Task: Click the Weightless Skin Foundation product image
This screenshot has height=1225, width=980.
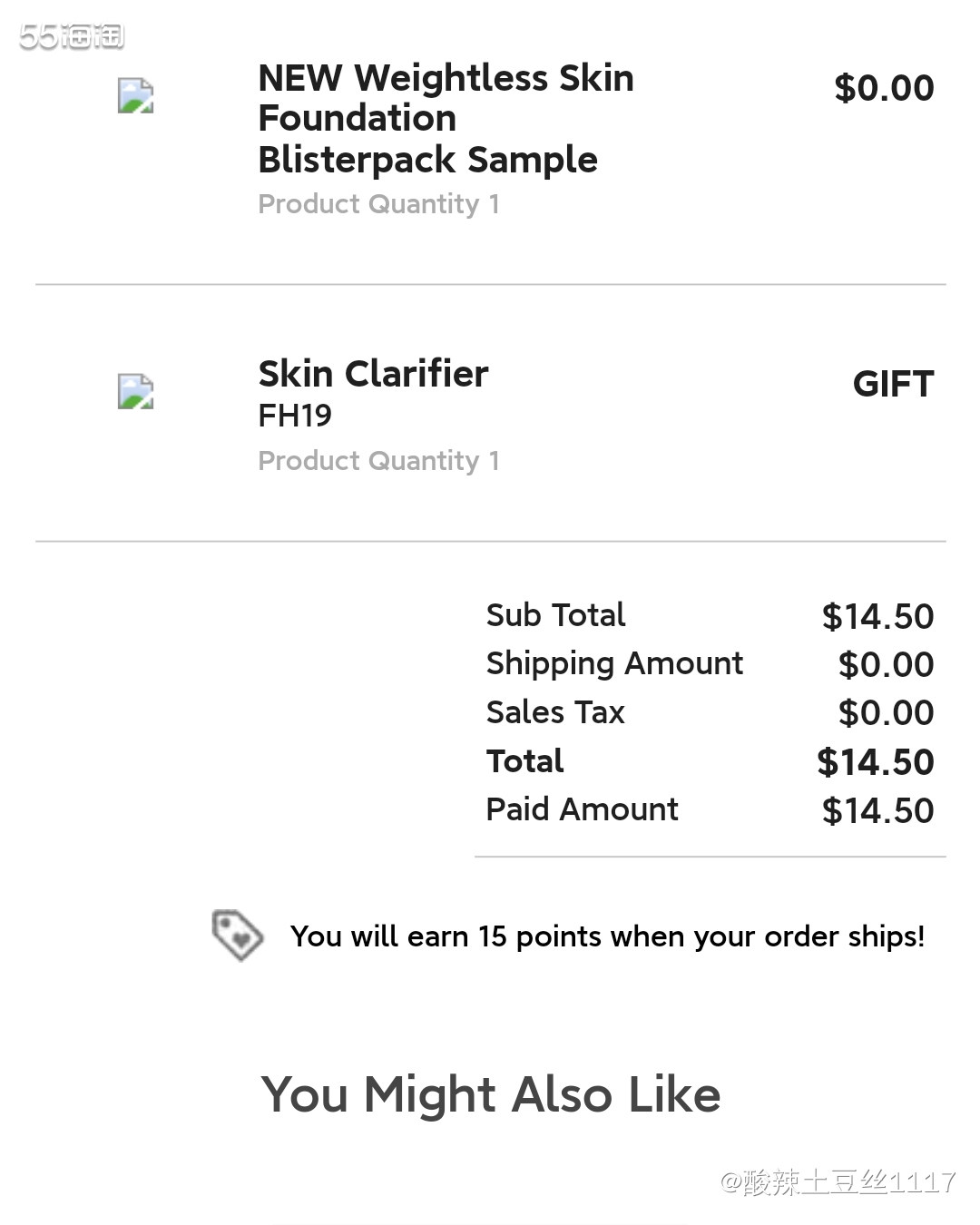Action: pyautogui.click(x=136, y=95)
